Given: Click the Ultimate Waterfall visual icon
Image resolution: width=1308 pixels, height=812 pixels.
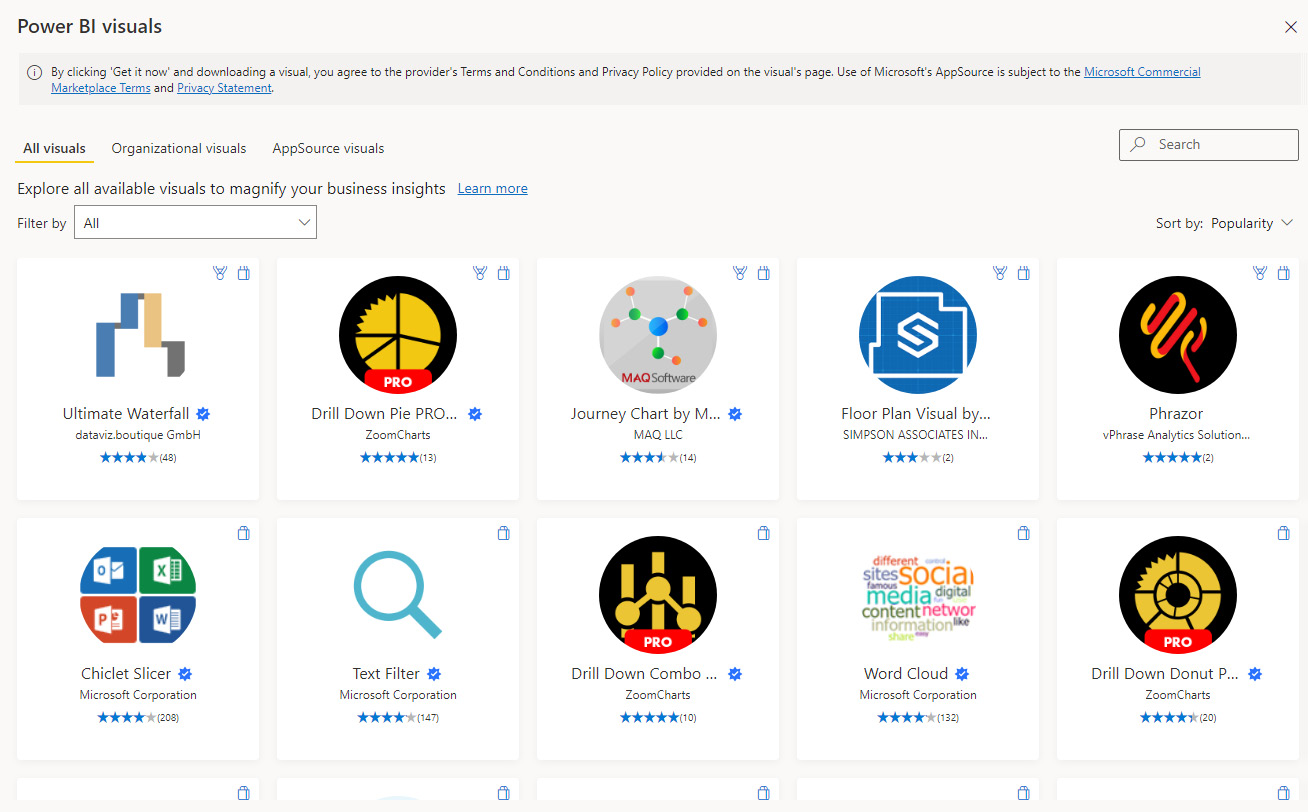Looking at the screenshot, I should click(138, 335).
